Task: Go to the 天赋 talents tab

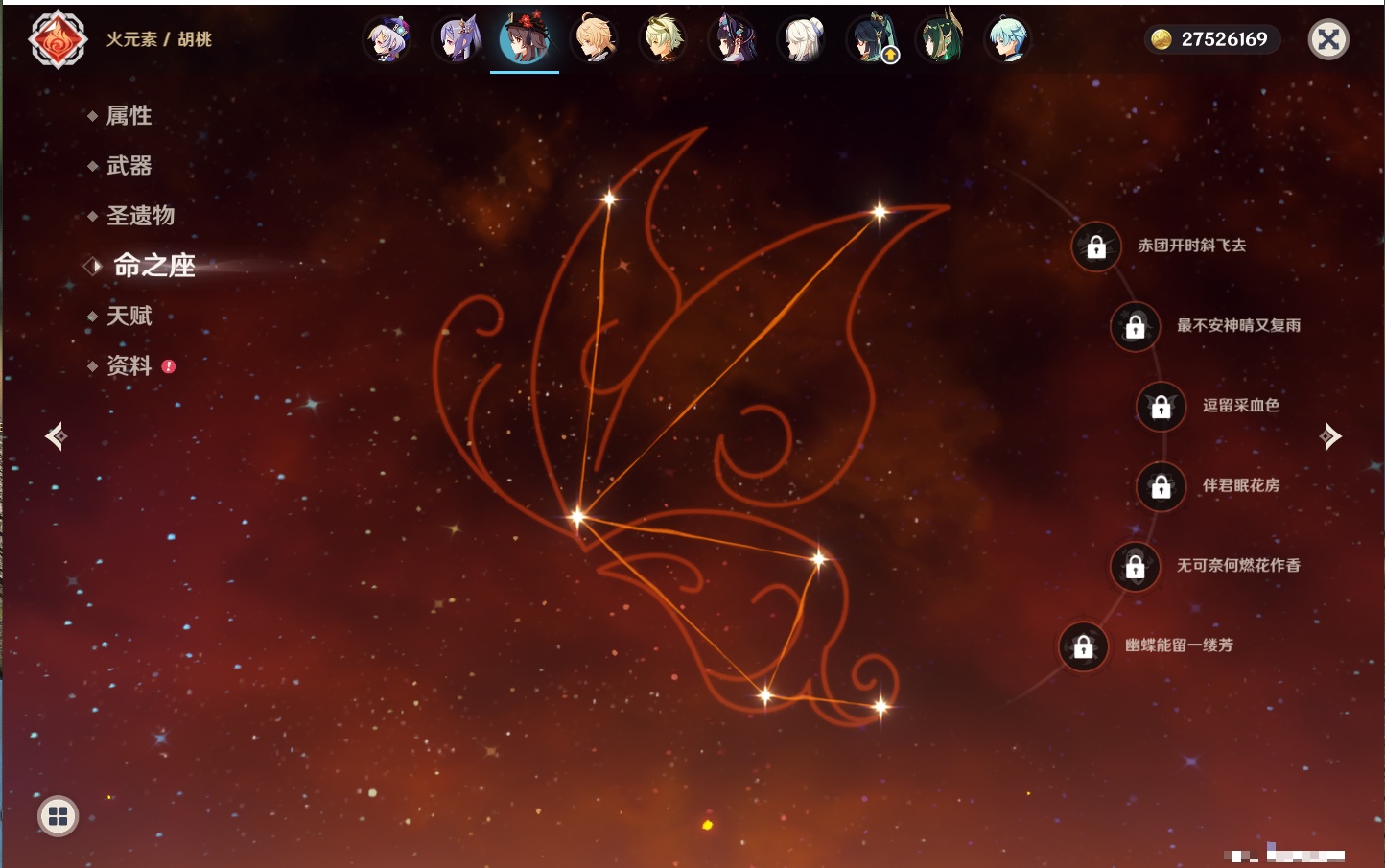Action: (129, 316)
